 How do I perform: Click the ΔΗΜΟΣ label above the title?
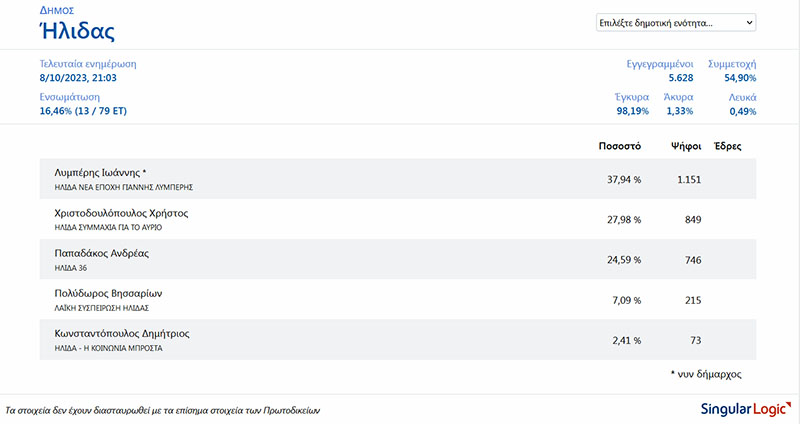coord(56,7)
